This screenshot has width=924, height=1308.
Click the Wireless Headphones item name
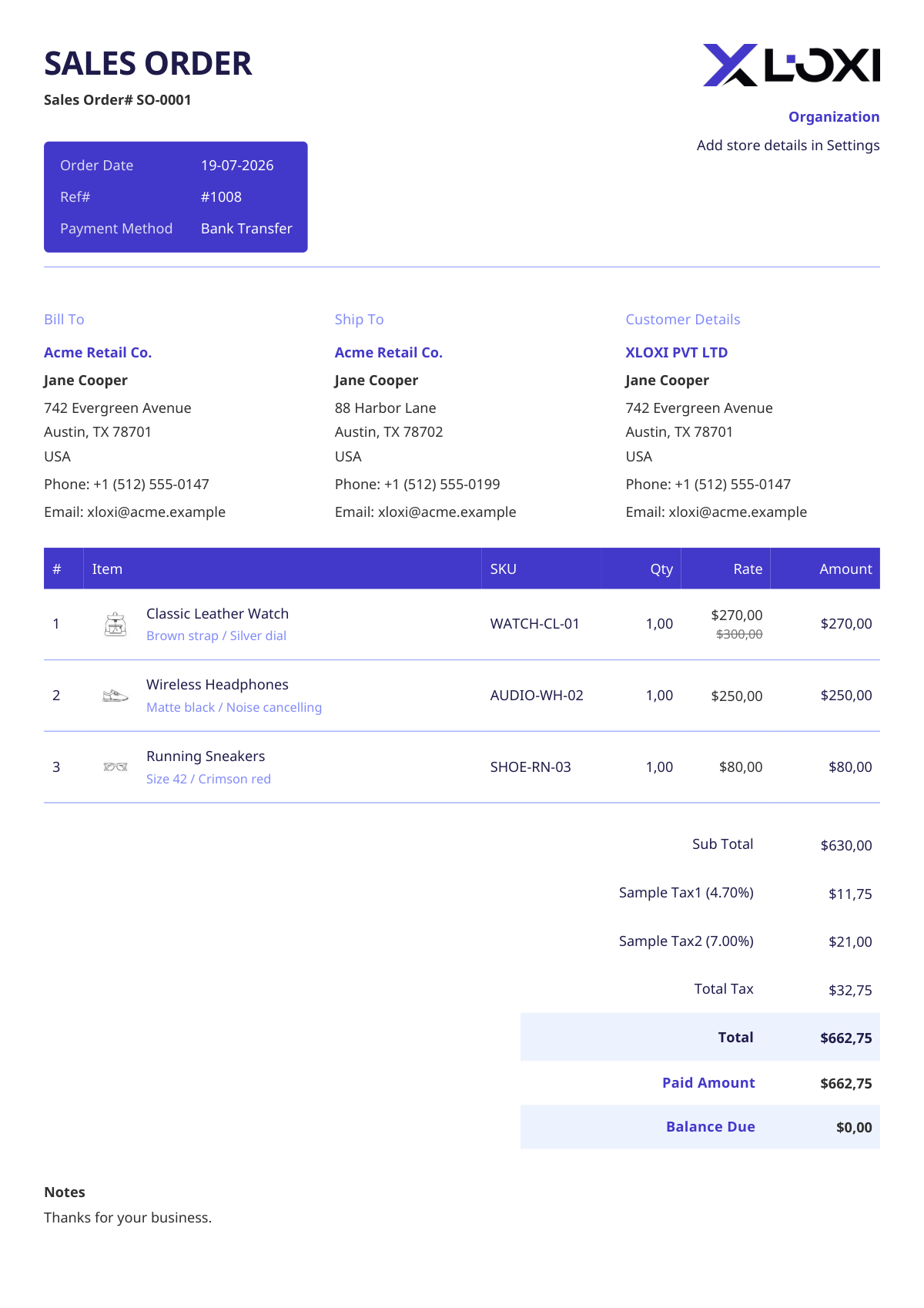[x=218, y=684]
